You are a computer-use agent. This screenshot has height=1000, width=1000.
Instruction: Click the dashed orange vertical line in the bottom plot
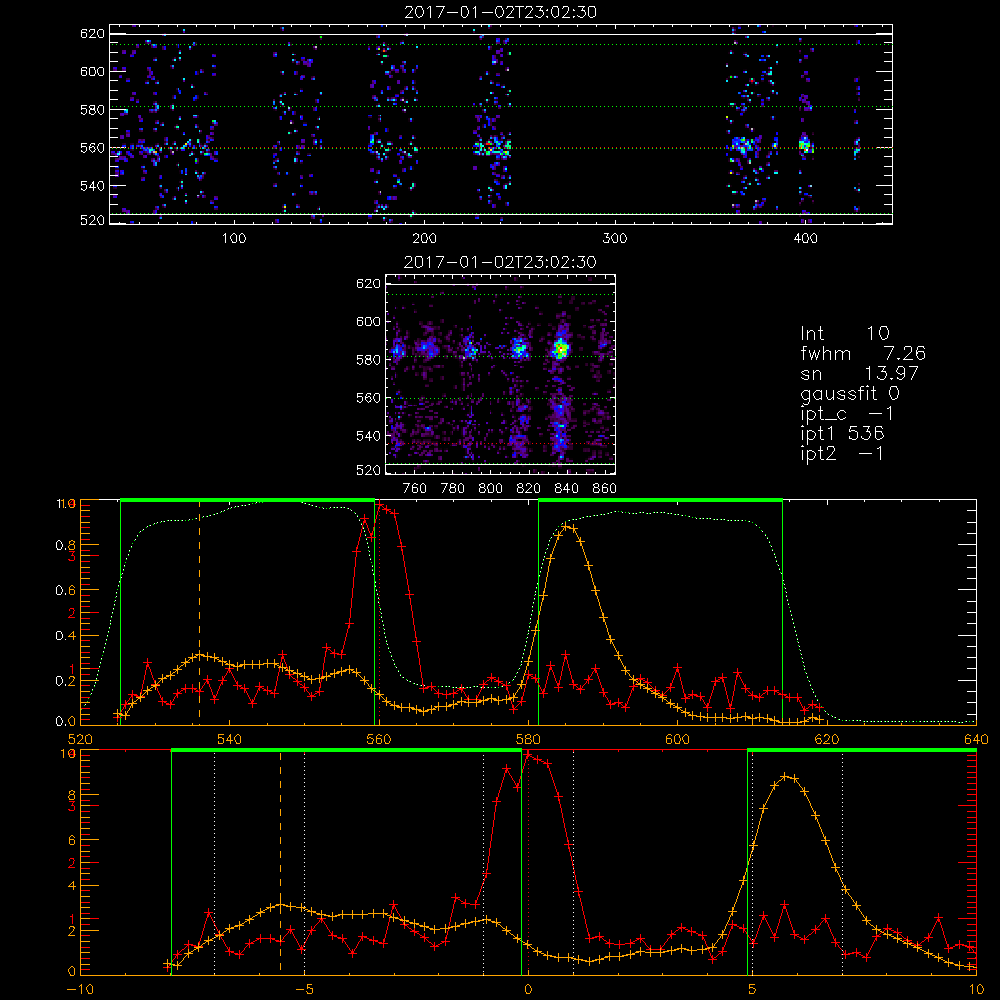click(x=281, y=862)
